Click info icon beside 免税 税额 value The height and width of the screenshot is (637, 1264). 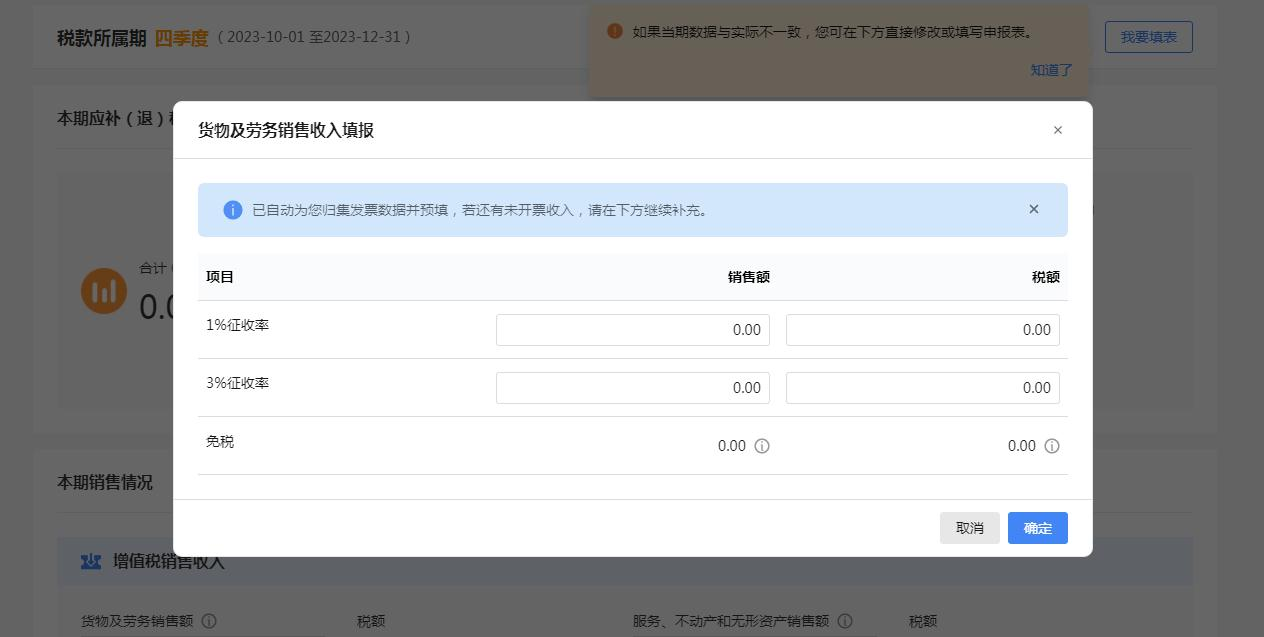(x=1052, y=446)
